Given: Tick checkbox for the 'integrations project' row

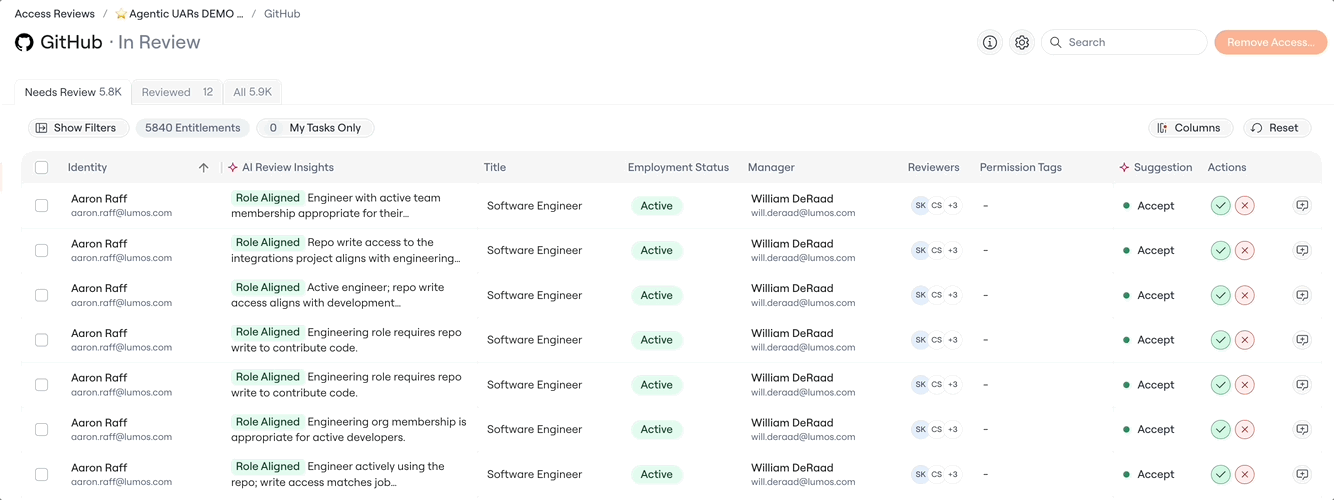Looking at the screenshot, I should click(41, 251).
